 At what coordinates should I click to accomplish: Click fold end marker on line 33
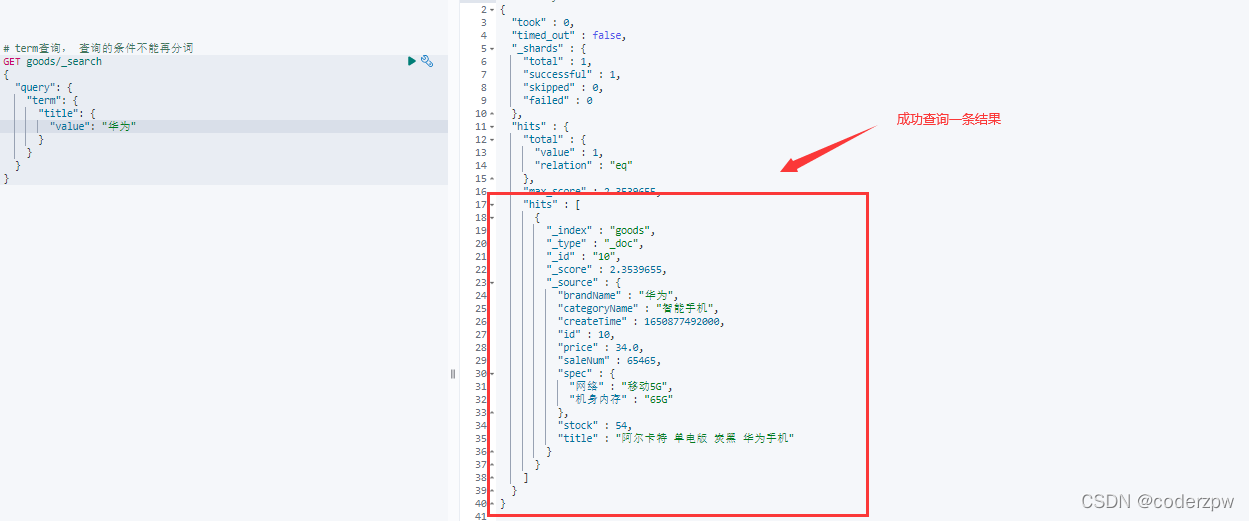tap(491, 412)
